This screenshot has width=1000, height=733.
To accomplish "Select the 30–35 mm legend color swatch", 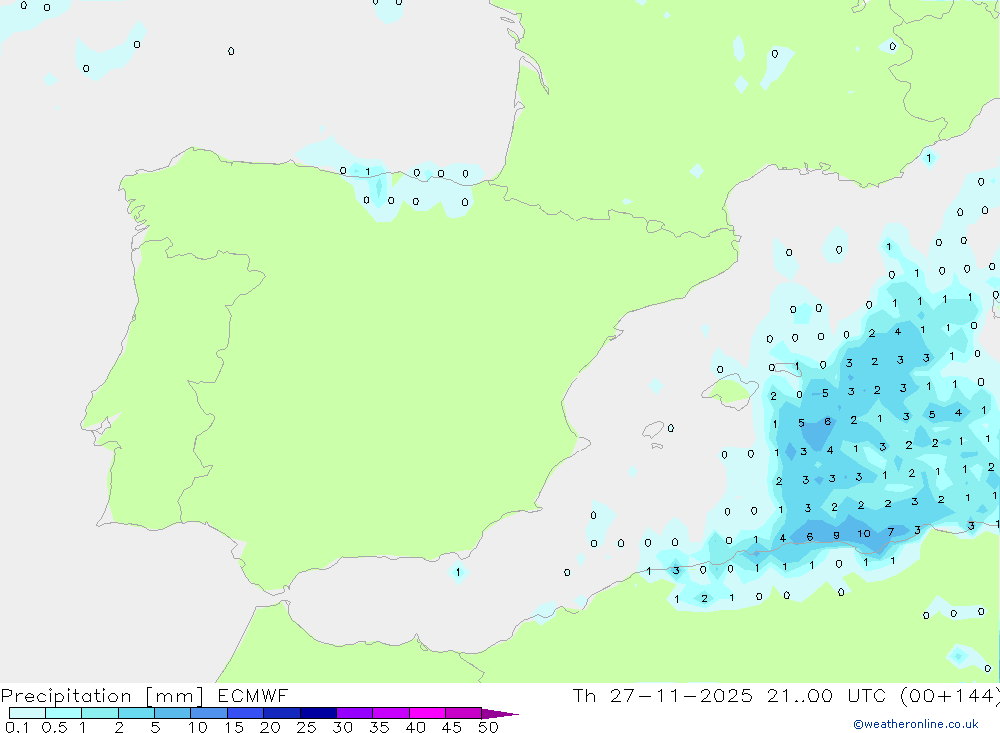I will 355,713.
